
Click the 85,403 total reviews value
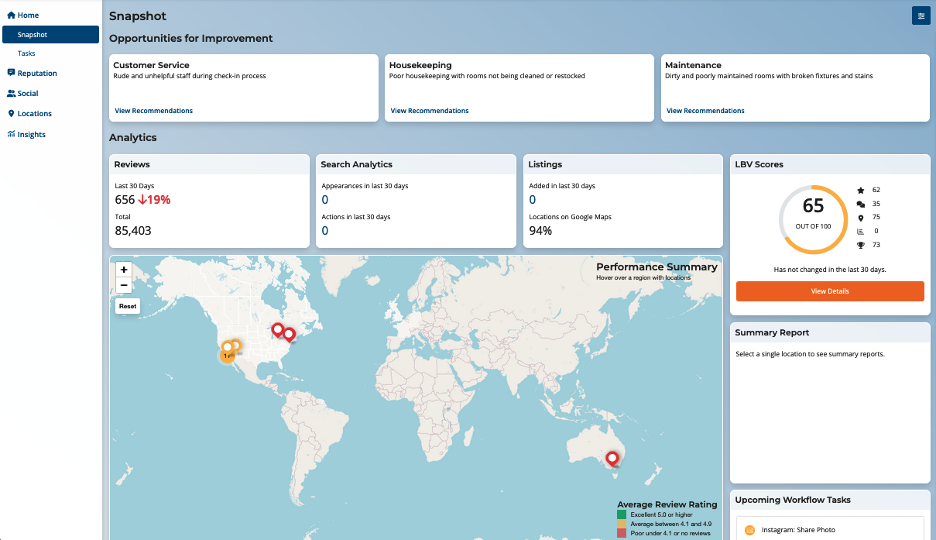[x=133, y=231]
